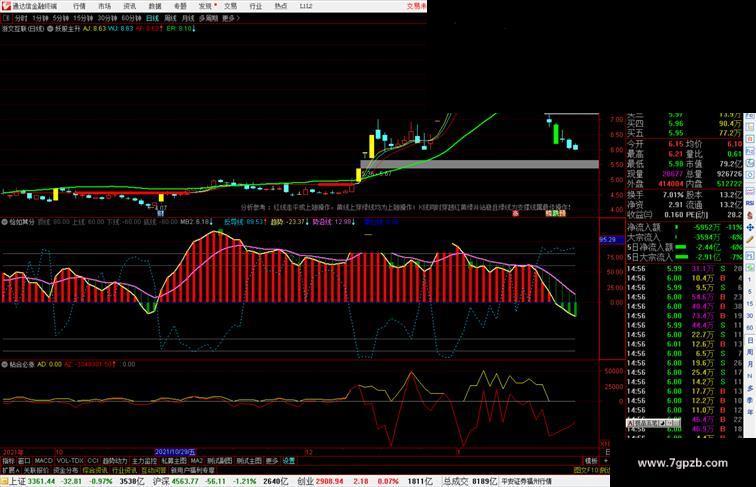Apply the MACD indicator
This screenshot has height=487, width=756.
(44, 461)
